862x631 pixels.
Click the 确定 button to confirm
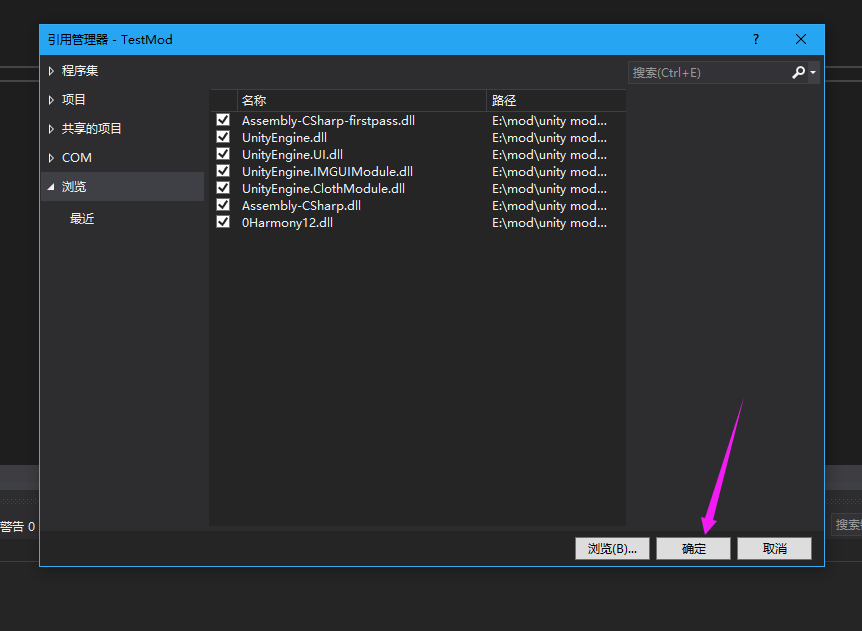tap(693, 548)
